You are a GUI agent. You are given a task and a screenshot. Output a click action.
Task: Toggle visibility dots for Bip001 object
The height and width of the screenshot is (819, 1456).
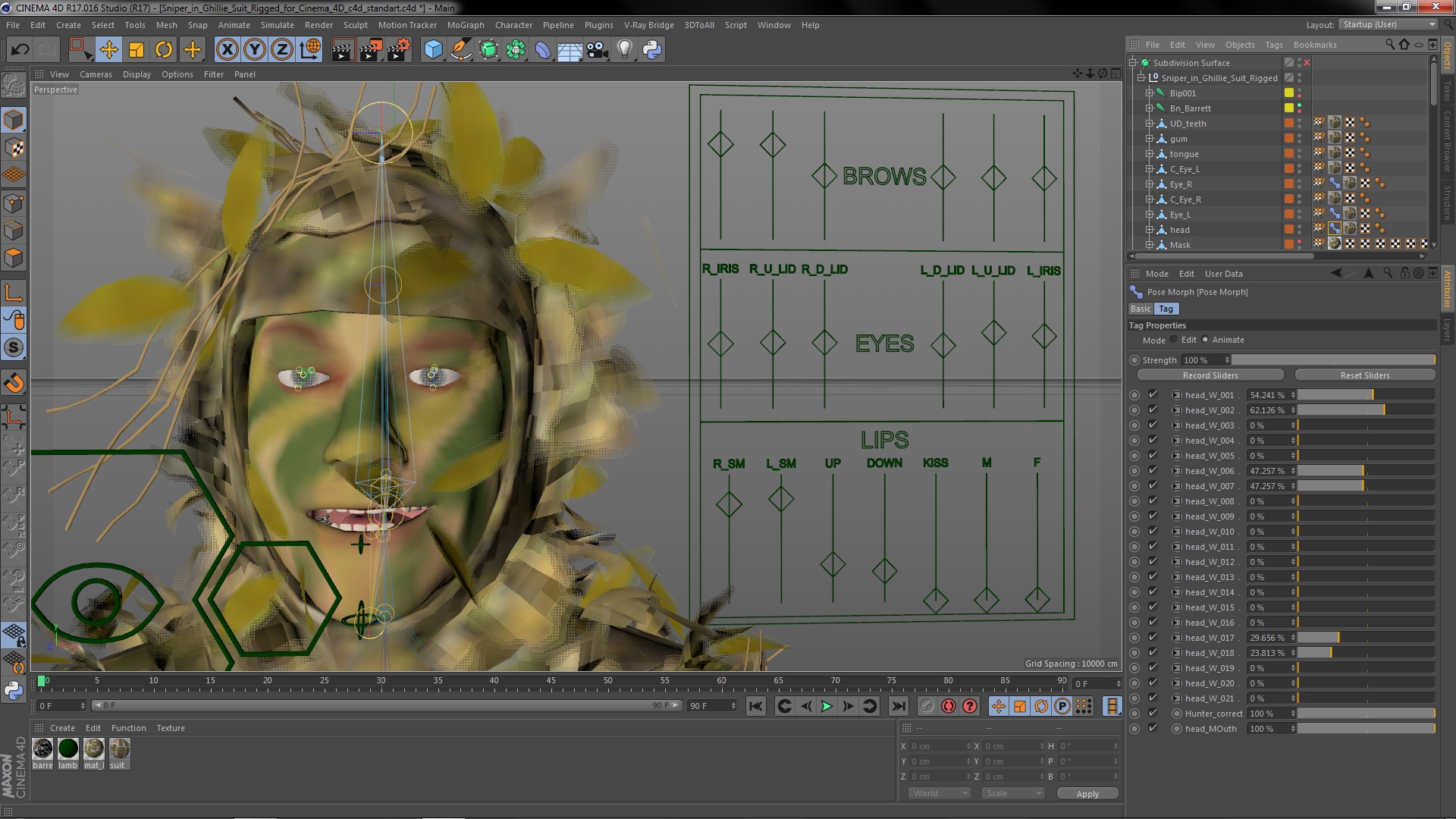1300,93
